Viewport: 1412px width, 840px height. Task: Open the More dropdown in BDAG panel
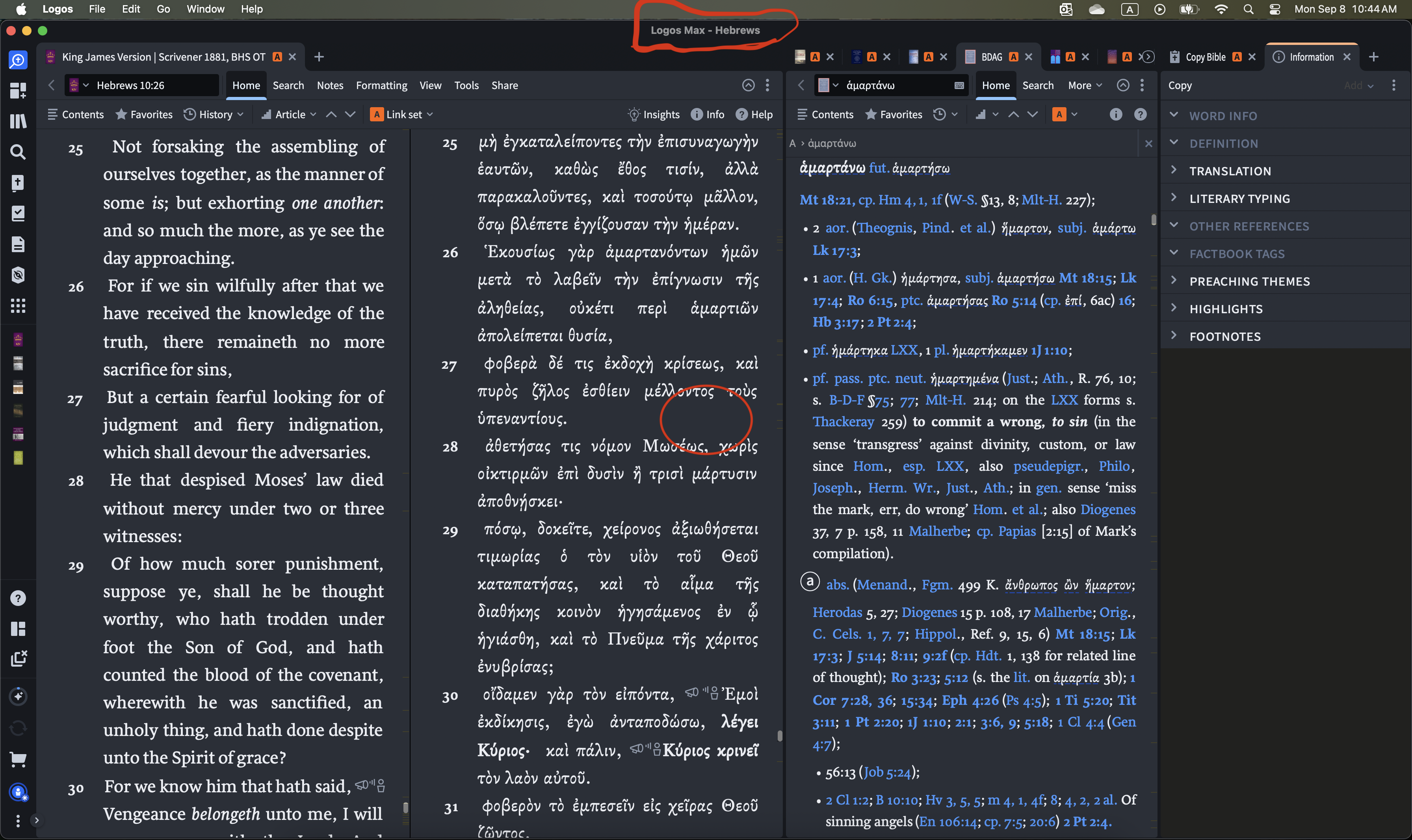pos(1085,85)
